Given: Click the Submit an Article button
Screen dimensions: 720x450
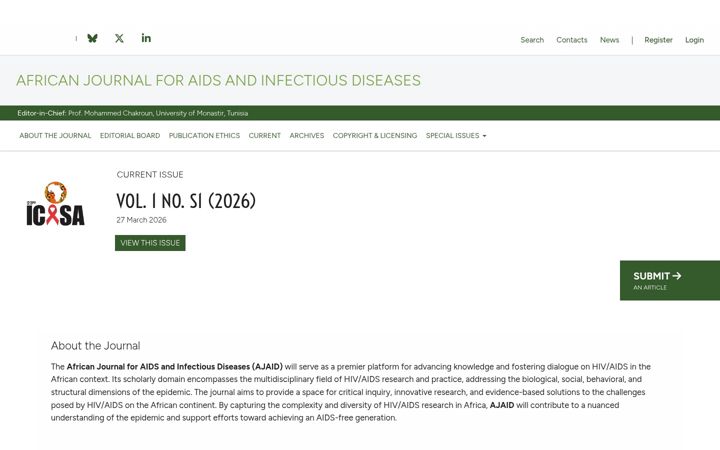Looking at the screenshot, I should [x=670, y=281].
